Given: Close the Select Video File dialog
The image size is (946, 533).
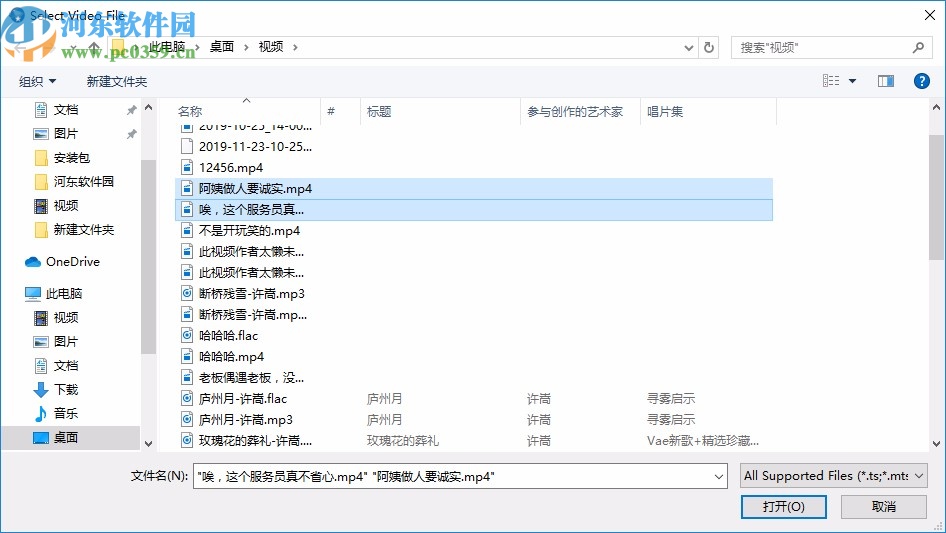Looking at the screenshot, I should click(x=930, y=15).
